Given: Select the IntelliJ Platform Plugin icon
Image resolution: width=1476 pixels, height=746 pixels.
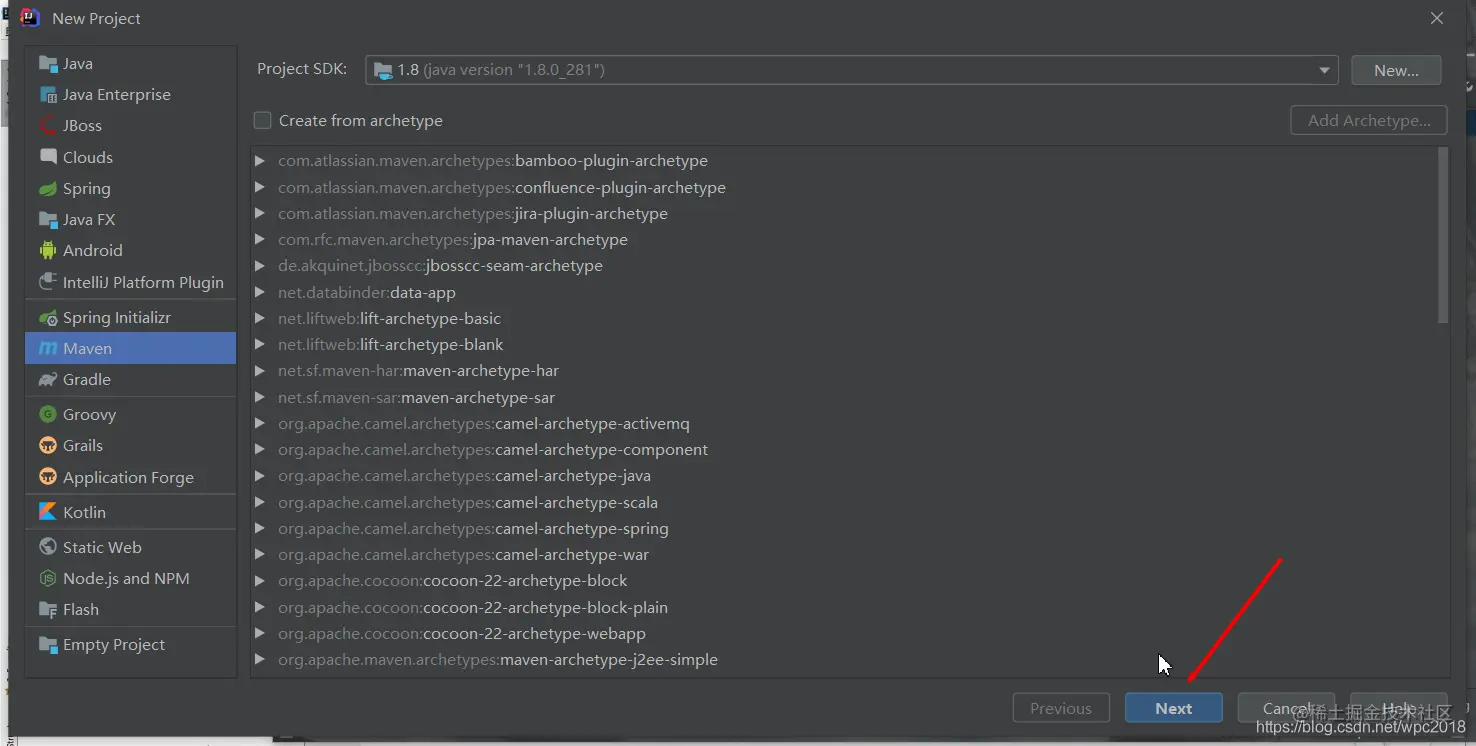Looking at the screenshot, I should [x=48, y=282].
